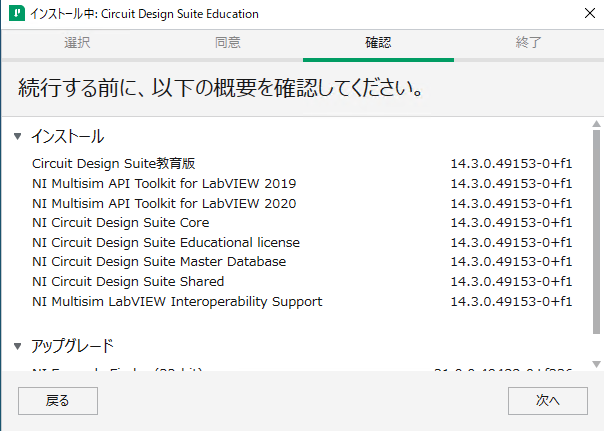The width and height of the screenshot is (604, 431).
Task: Switch to the 同意 tab
Action: pos(228,42)
